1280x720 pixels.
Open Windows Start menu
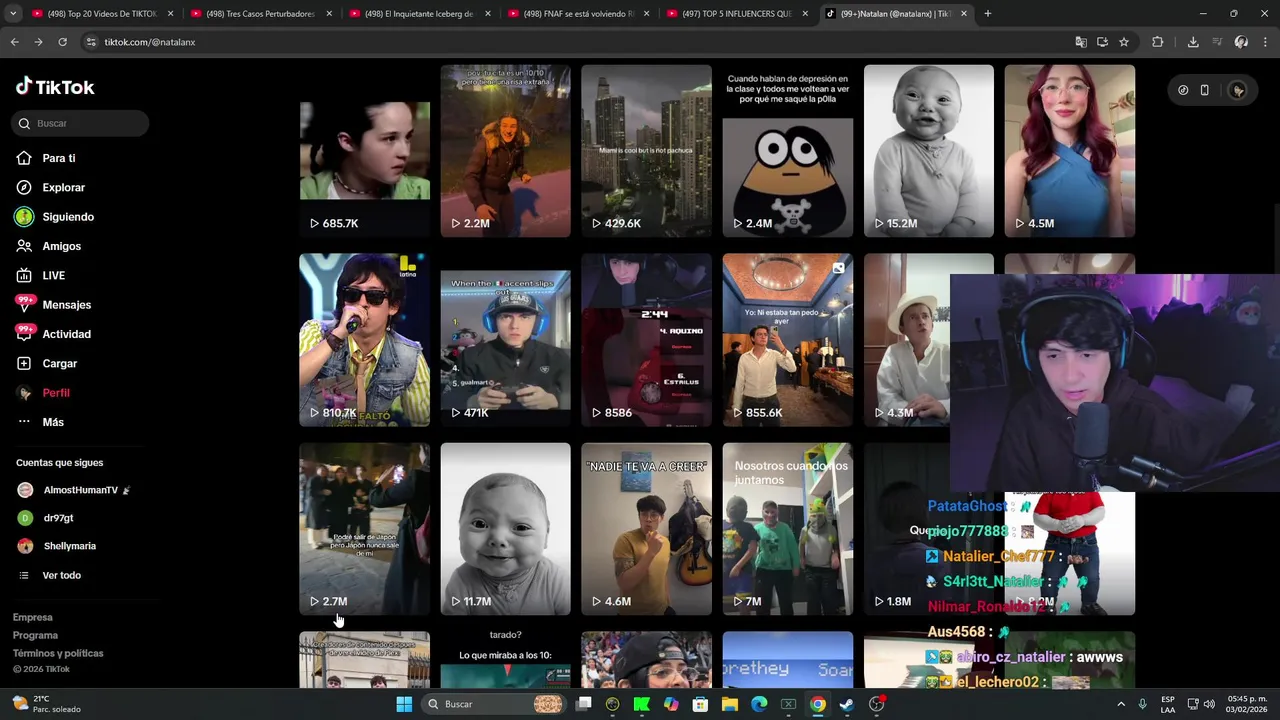click(404, 704)
